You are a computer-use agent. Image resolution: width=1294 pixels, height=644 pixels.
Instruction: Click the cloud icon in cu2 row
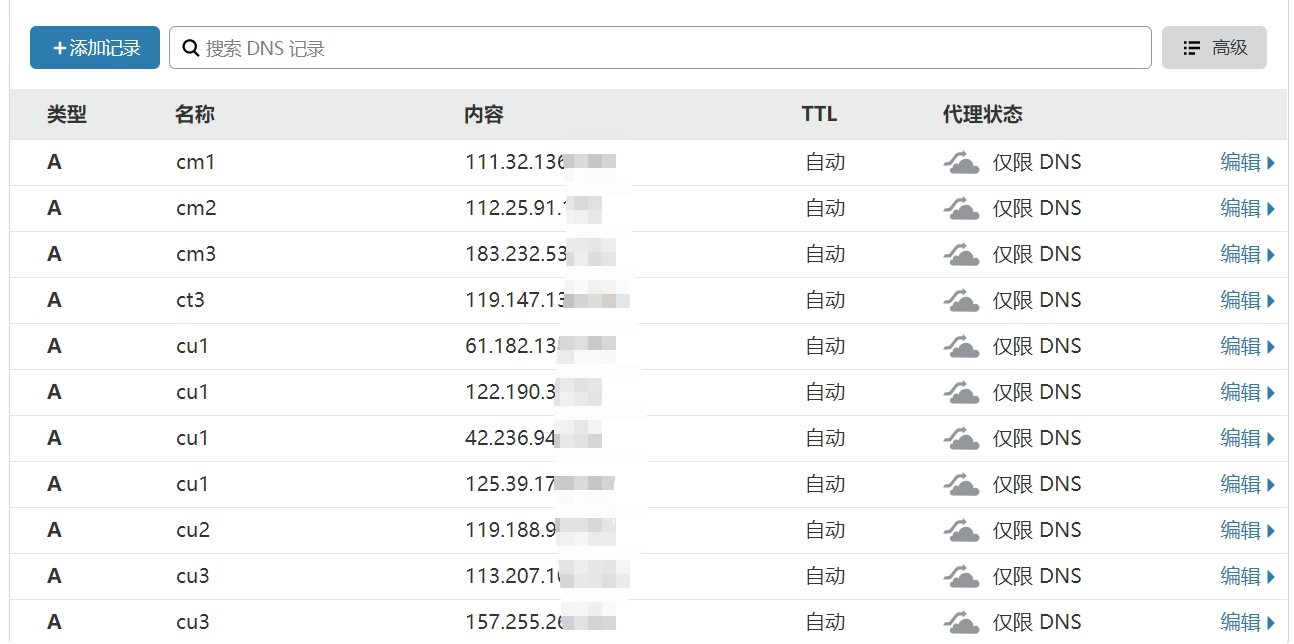coord(961,531)
